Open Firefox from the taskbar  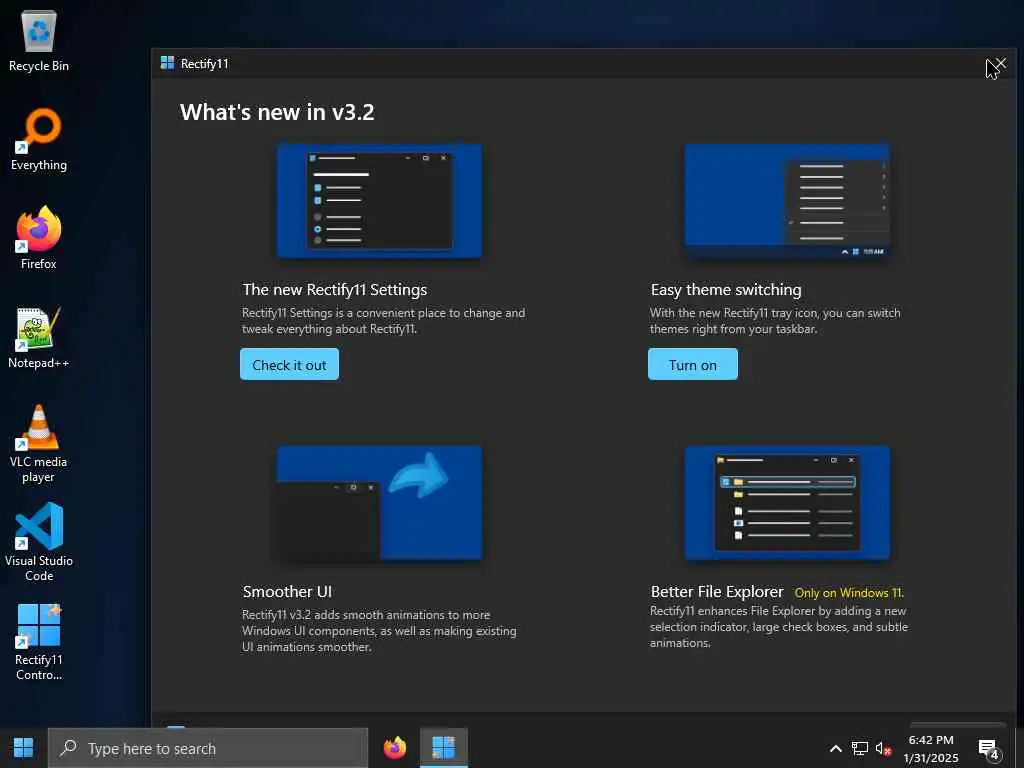point(394,748)
